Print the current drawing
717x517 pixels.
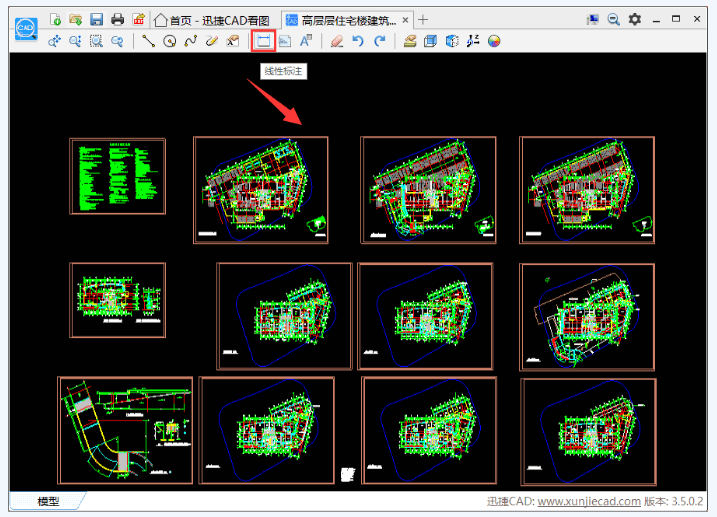117,19
